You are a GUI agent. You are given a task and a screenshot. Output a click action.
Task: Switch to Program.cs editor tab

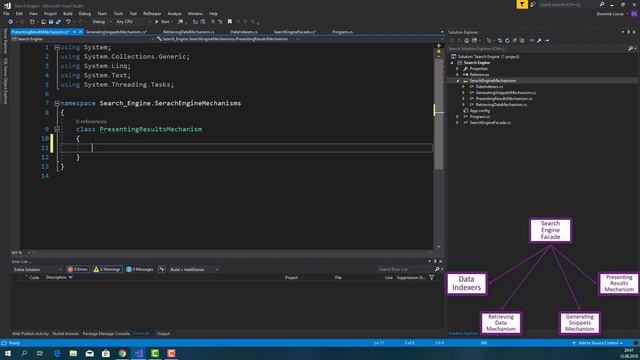(342, 32)
